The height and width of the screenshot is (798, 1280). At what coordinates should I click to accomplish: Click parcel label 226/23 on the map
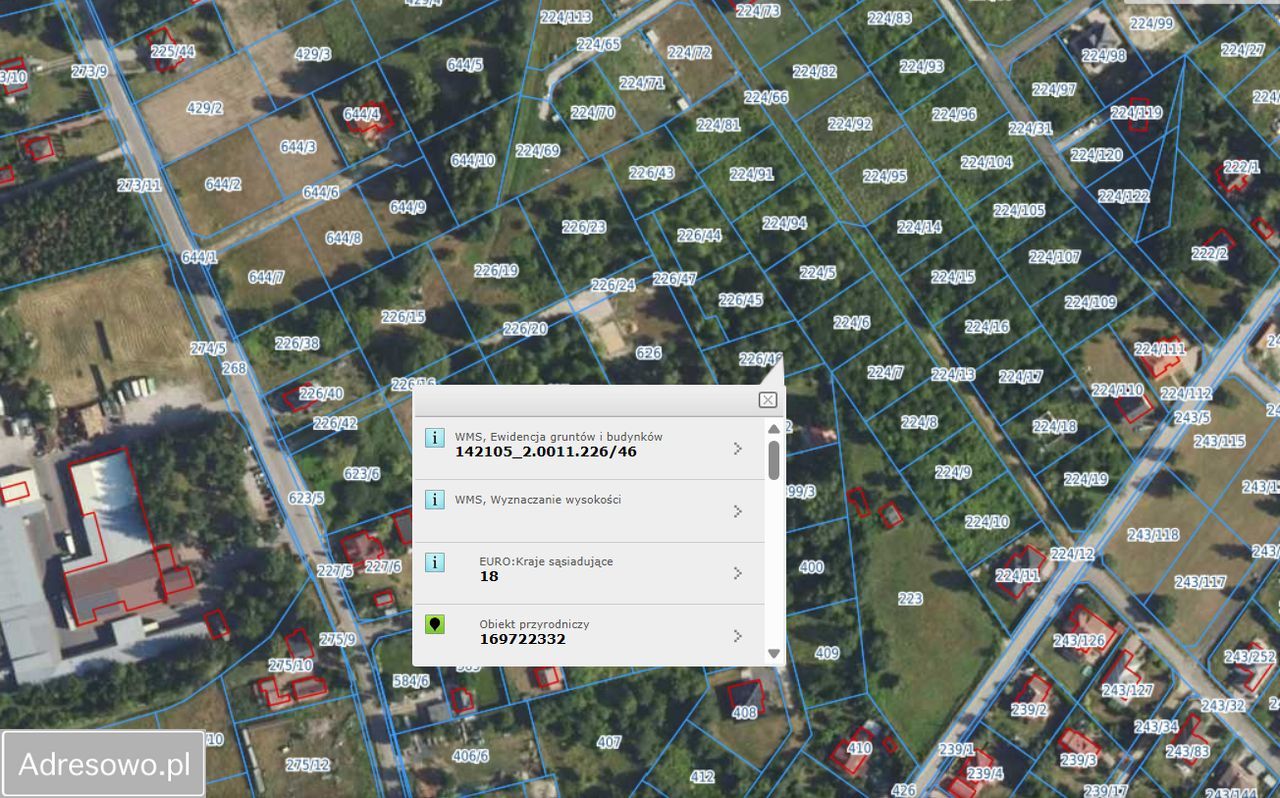tap(584, 227)
